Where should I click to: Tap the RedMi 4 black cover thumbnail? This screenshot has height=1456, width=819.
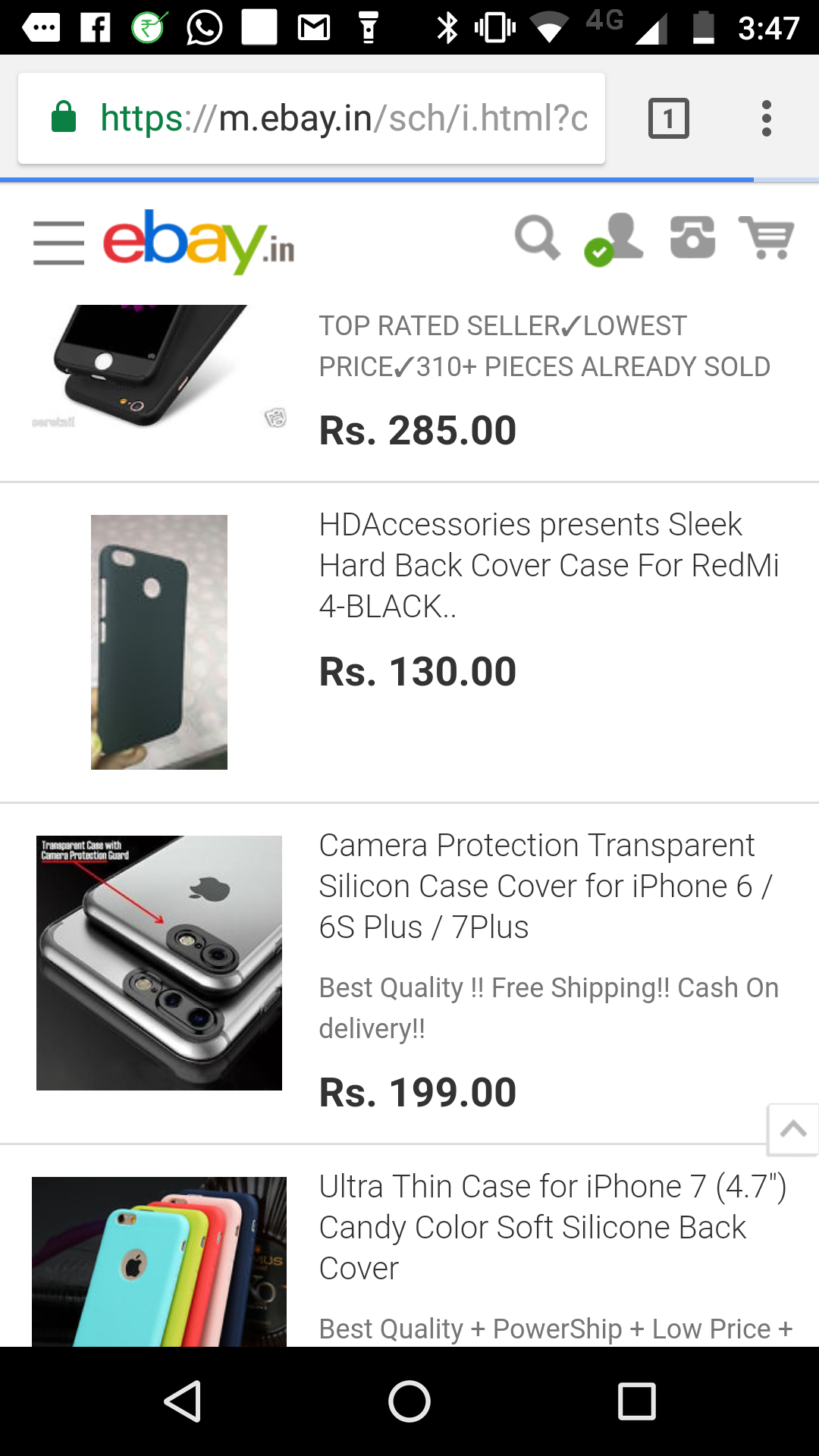[x=159, y=642]
